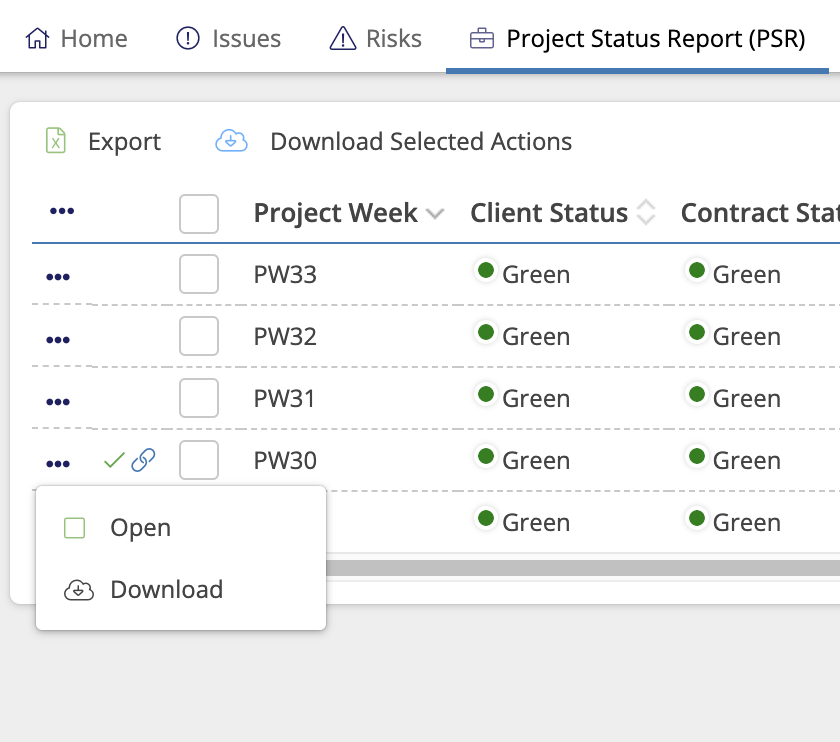Viewport: 840px width, 742px height.
Task: Open the three-dot menu for PW32
Action: tap(58, 339)
